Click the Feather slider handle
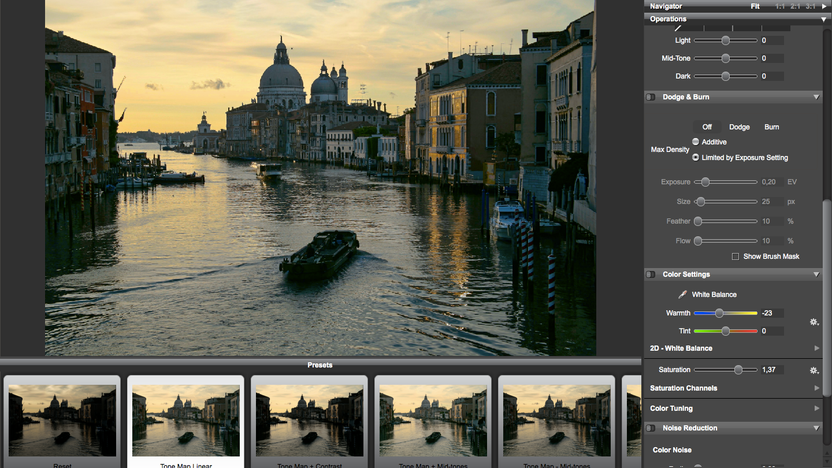 [698, 221]
